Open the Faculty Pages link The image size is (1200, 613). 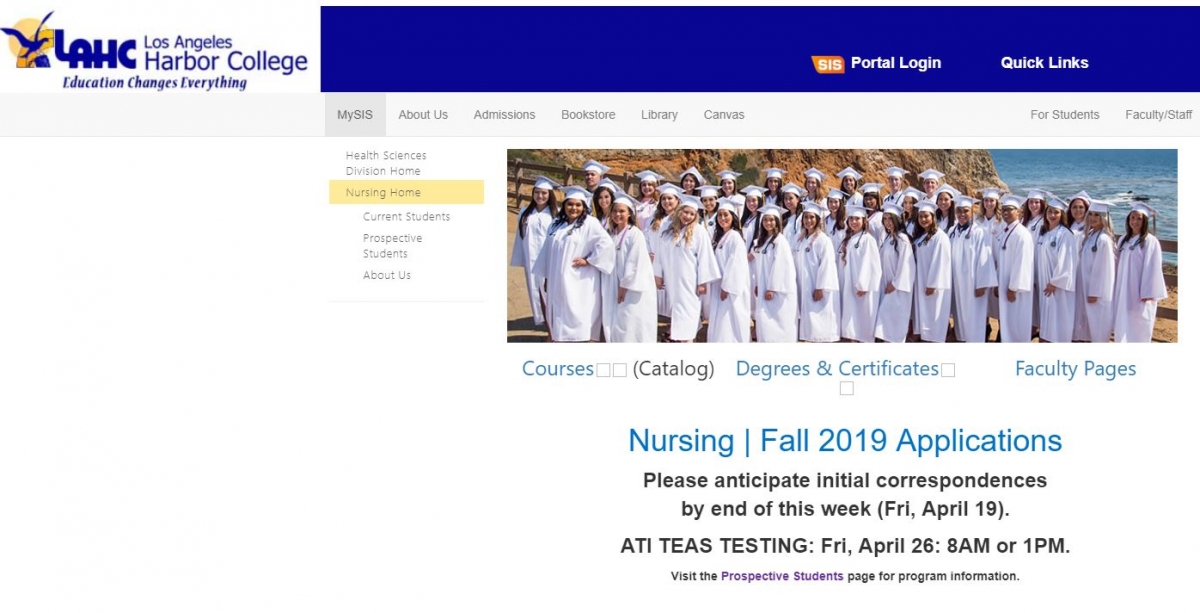(1075, 369)
